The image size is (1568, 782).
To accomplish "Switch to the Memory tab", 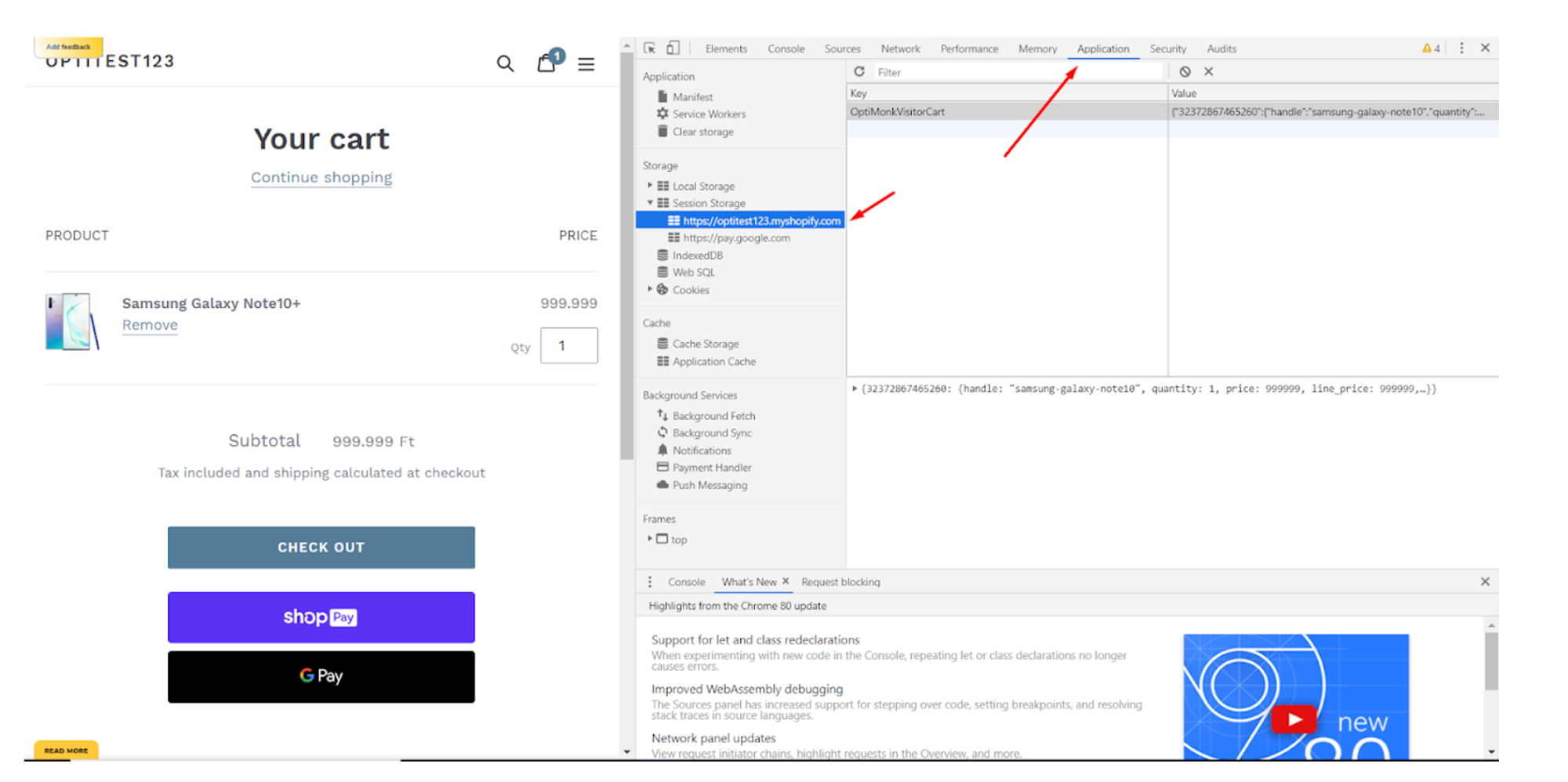I will pyautogui.click(x=1037, y=49).
